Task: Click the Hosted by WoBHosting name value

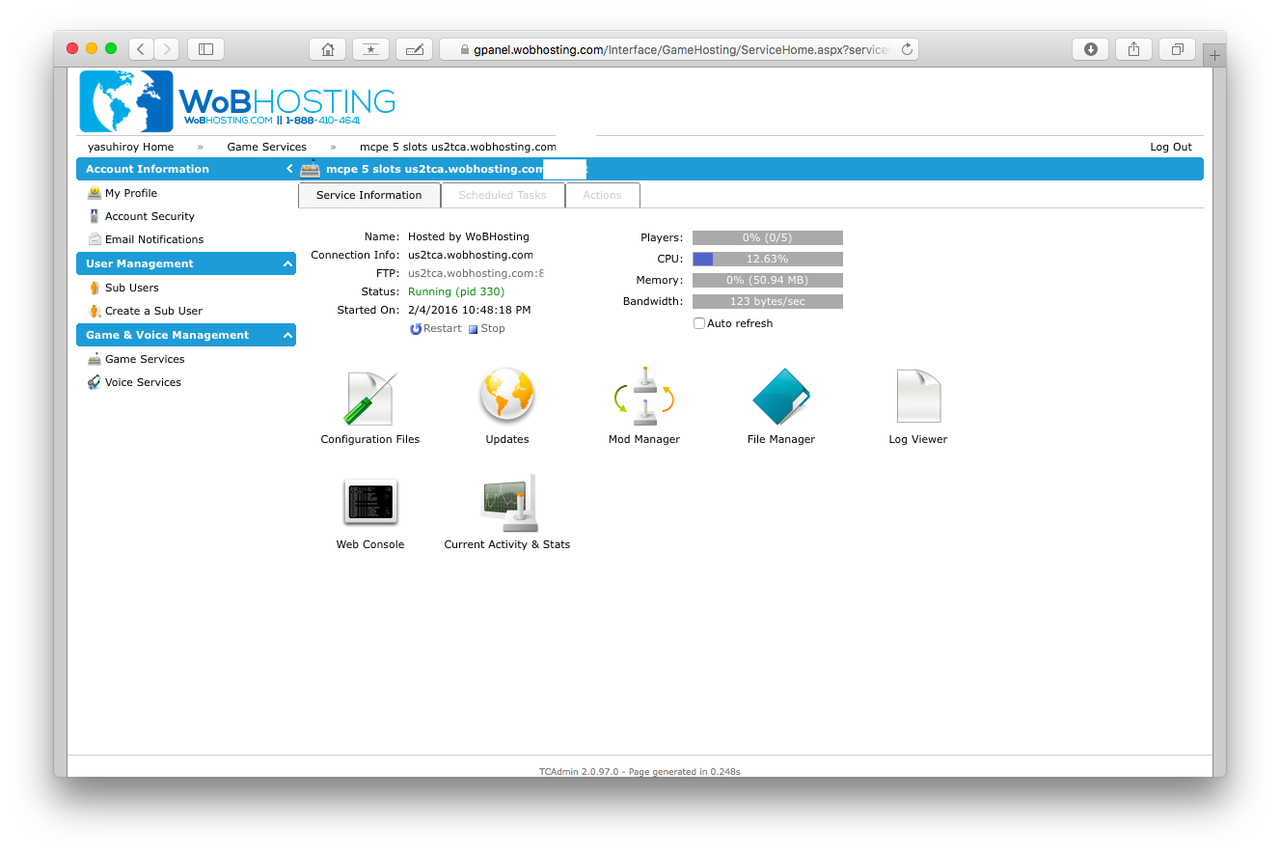Action: tap(469, 237)
